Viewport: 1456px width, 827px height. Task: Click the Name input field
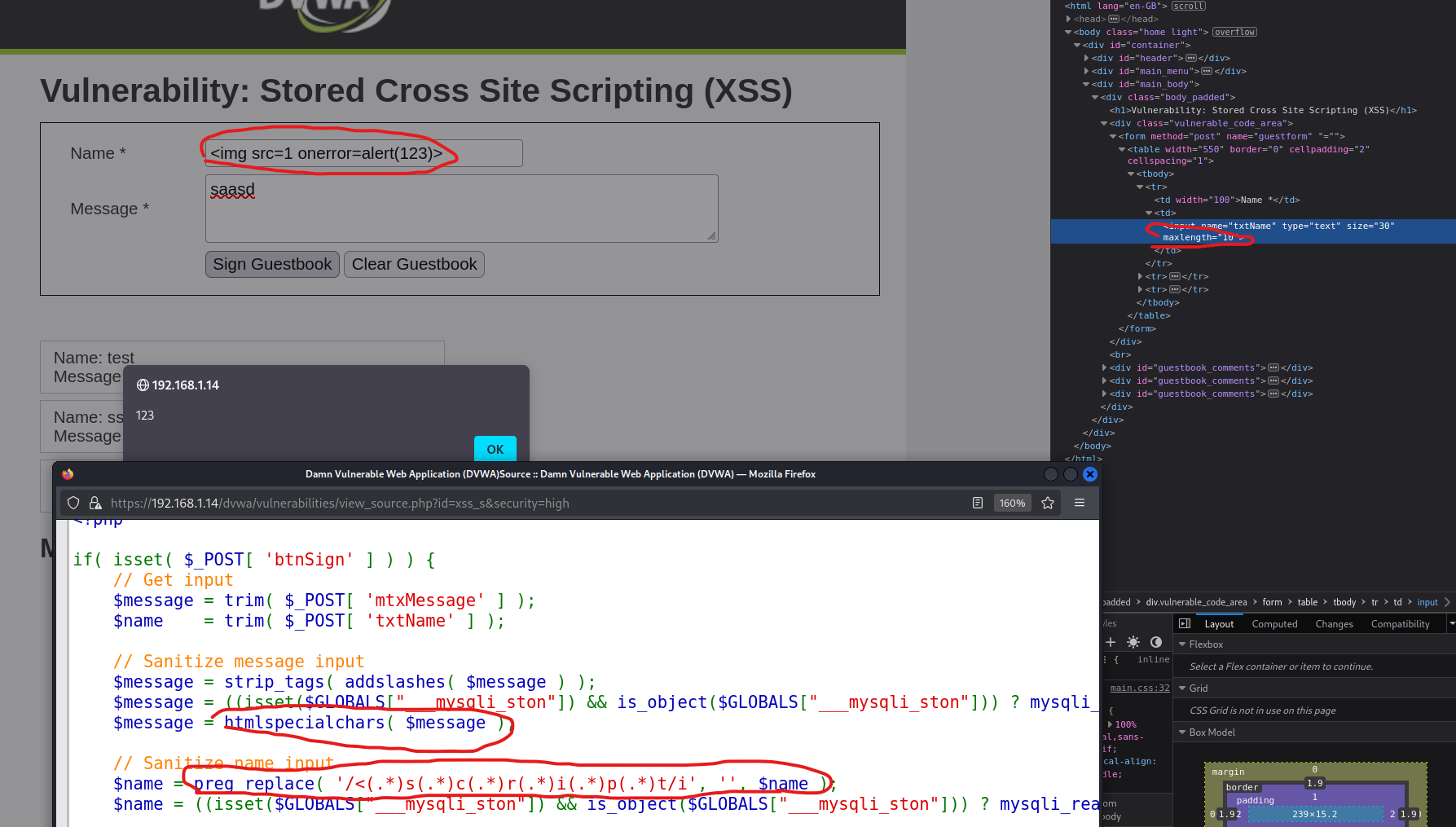(x=363, y=153)
